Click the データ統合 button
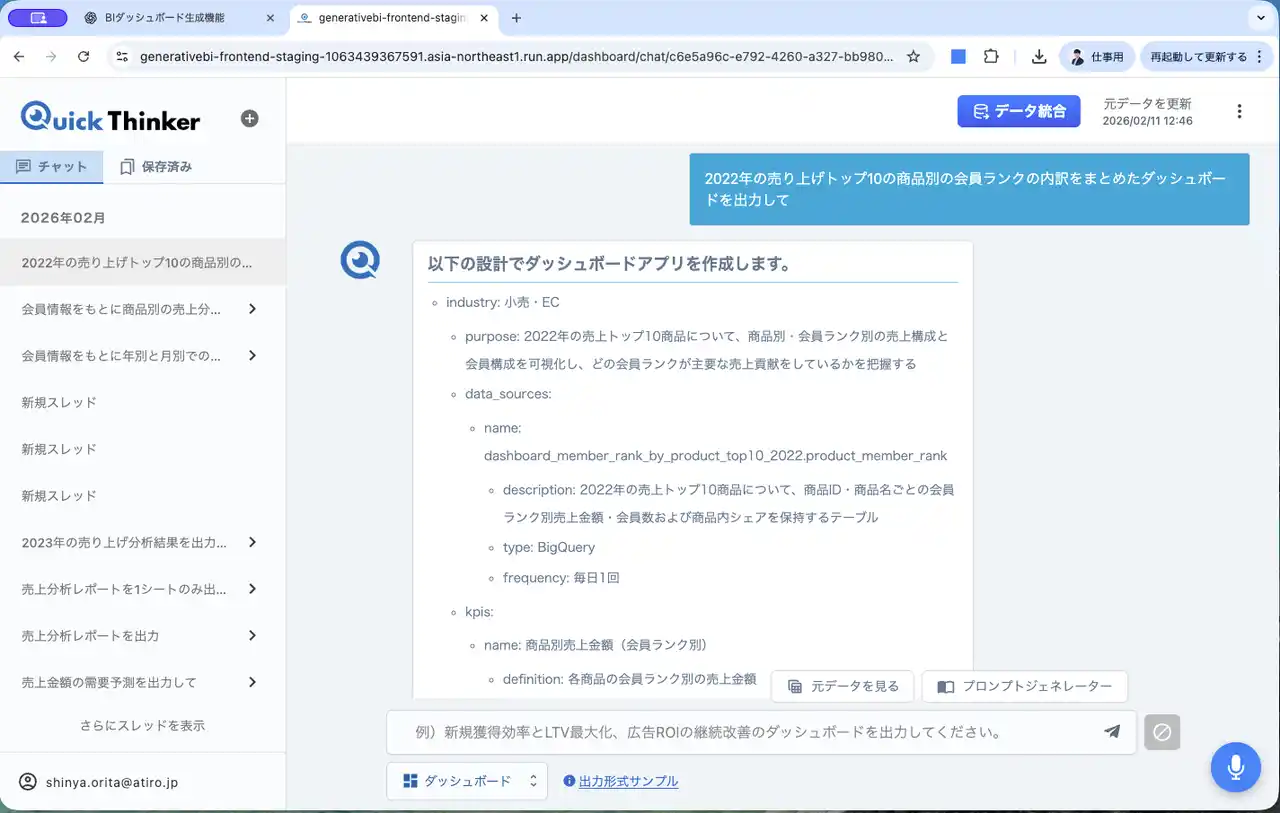 point(1018,111)
